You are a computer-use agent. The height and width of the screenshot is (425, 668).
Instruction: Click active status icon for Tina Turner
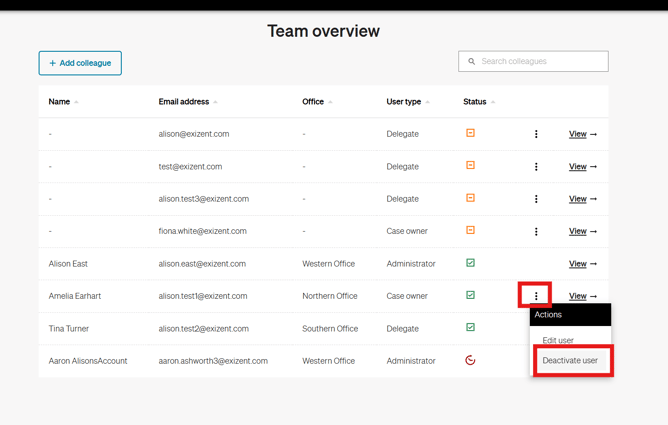click(470, 327)
